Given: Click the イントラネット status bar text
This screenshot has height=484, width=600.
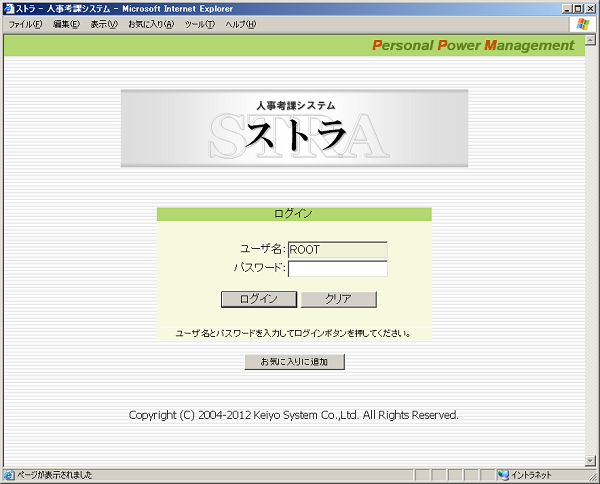Looking at the screenshot, I should (x=531, y=475).
